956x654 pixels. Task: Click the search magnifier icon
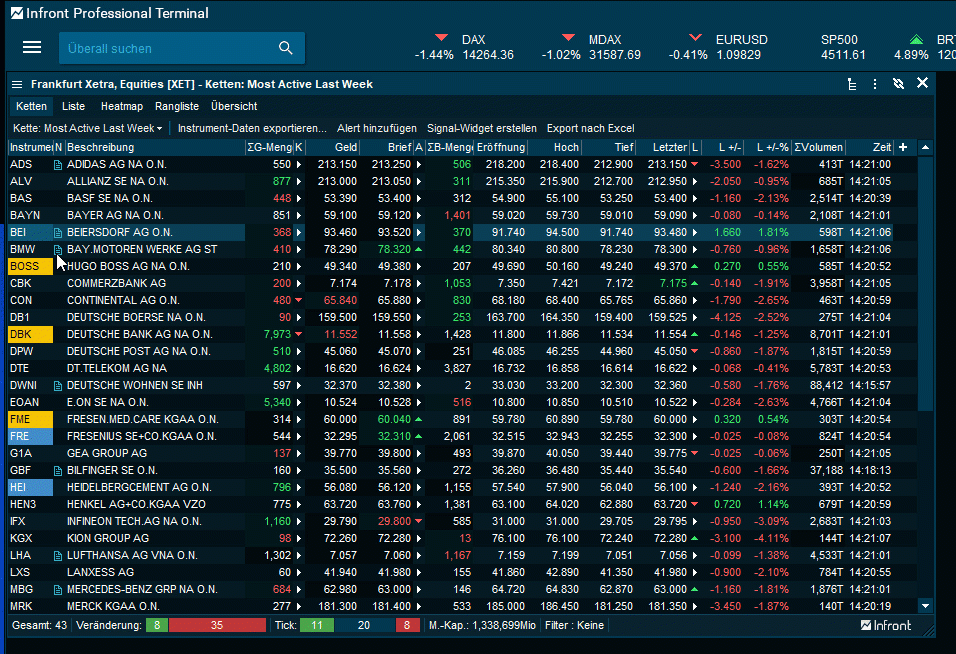pyautogui.click(x=286, y=48)
